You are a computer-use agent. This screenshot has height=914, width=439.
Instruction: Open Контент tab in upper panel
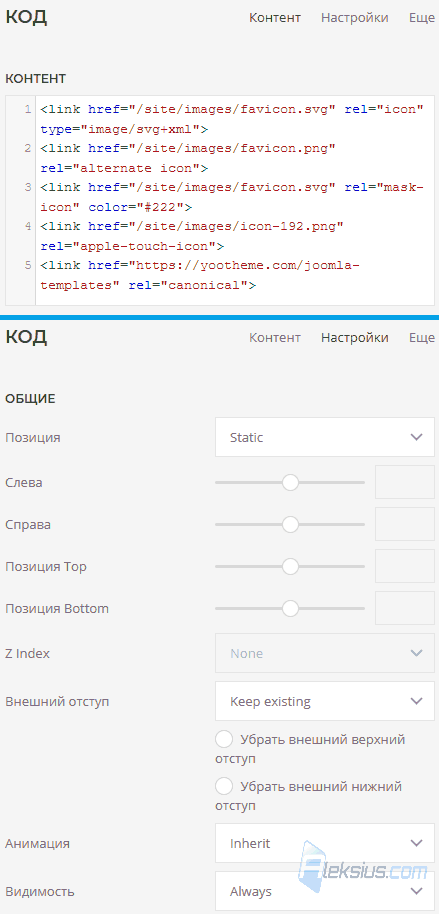tap(275, 17)
